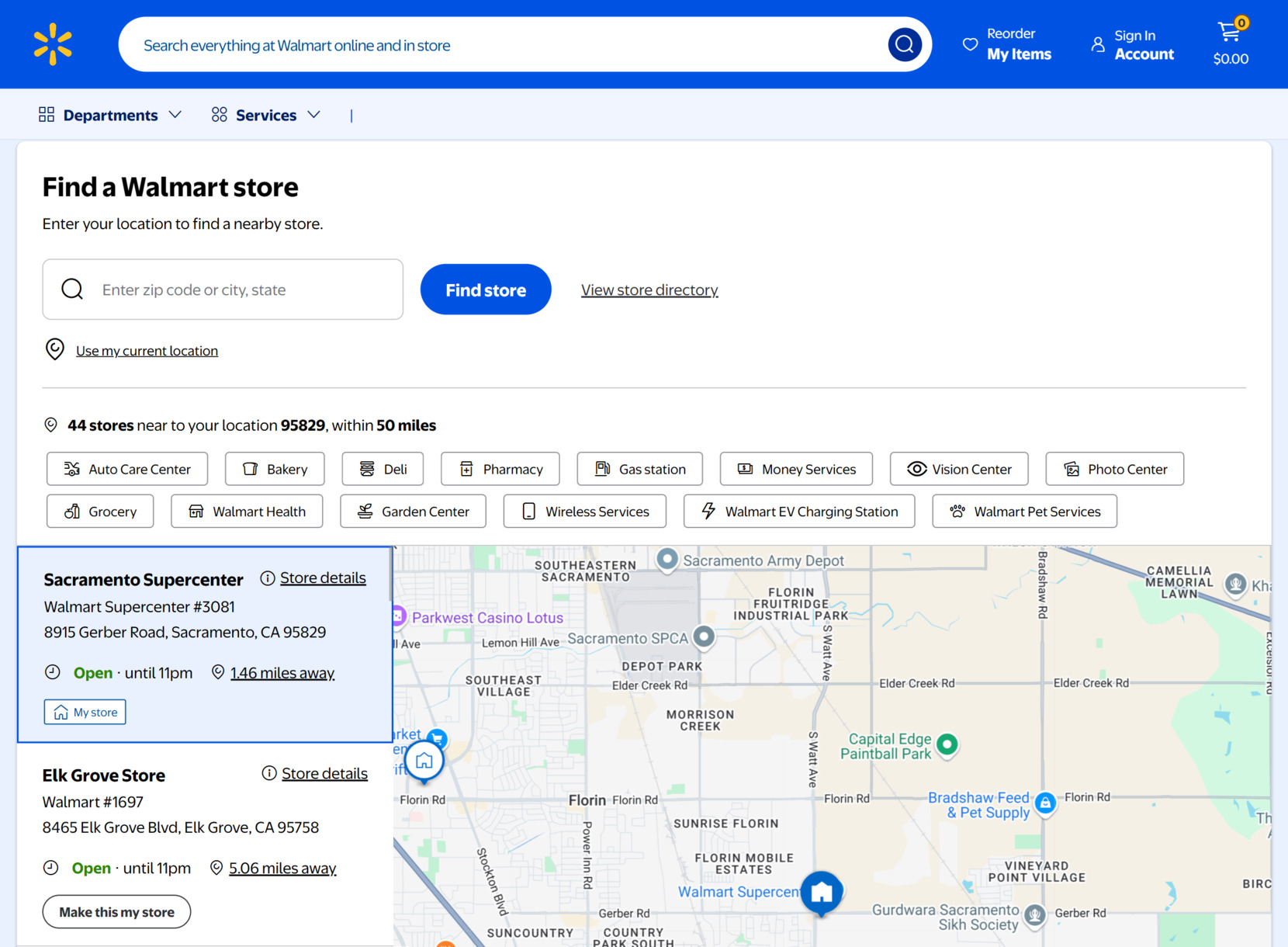Enable the Vision Center filter
This screenshot has height=947, width=1288.
[x=959, y=469]
